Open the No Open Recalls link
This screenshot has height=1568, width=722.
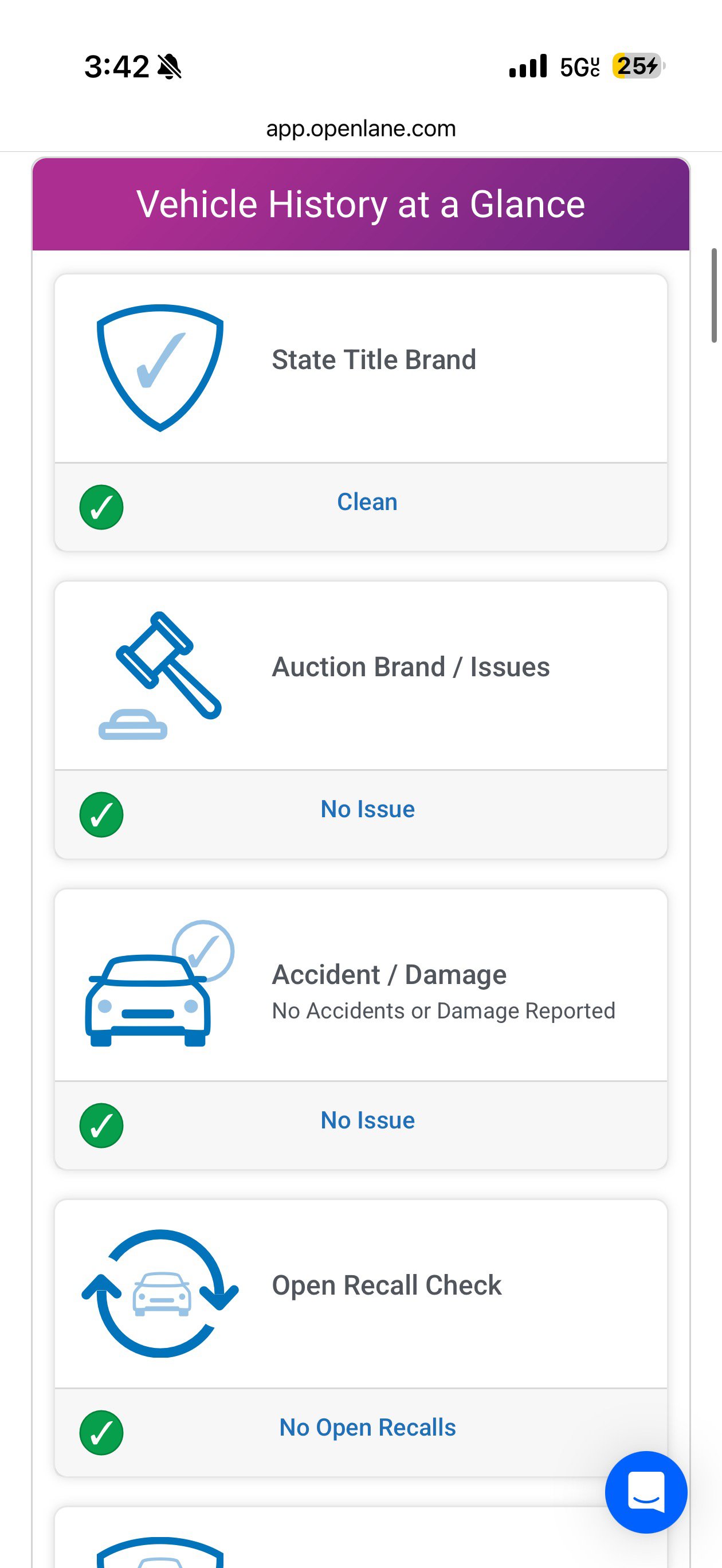[368, 1428]
